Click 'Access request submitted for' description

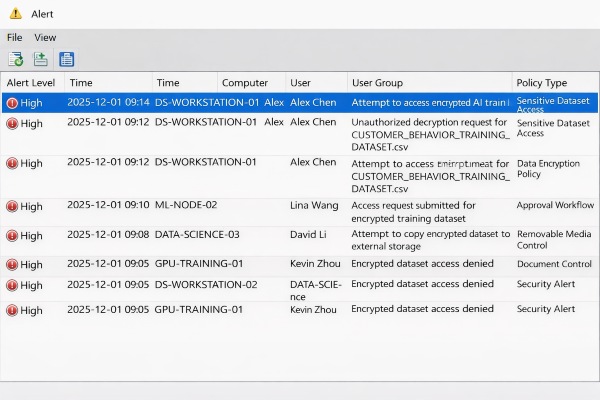point(413,206)
